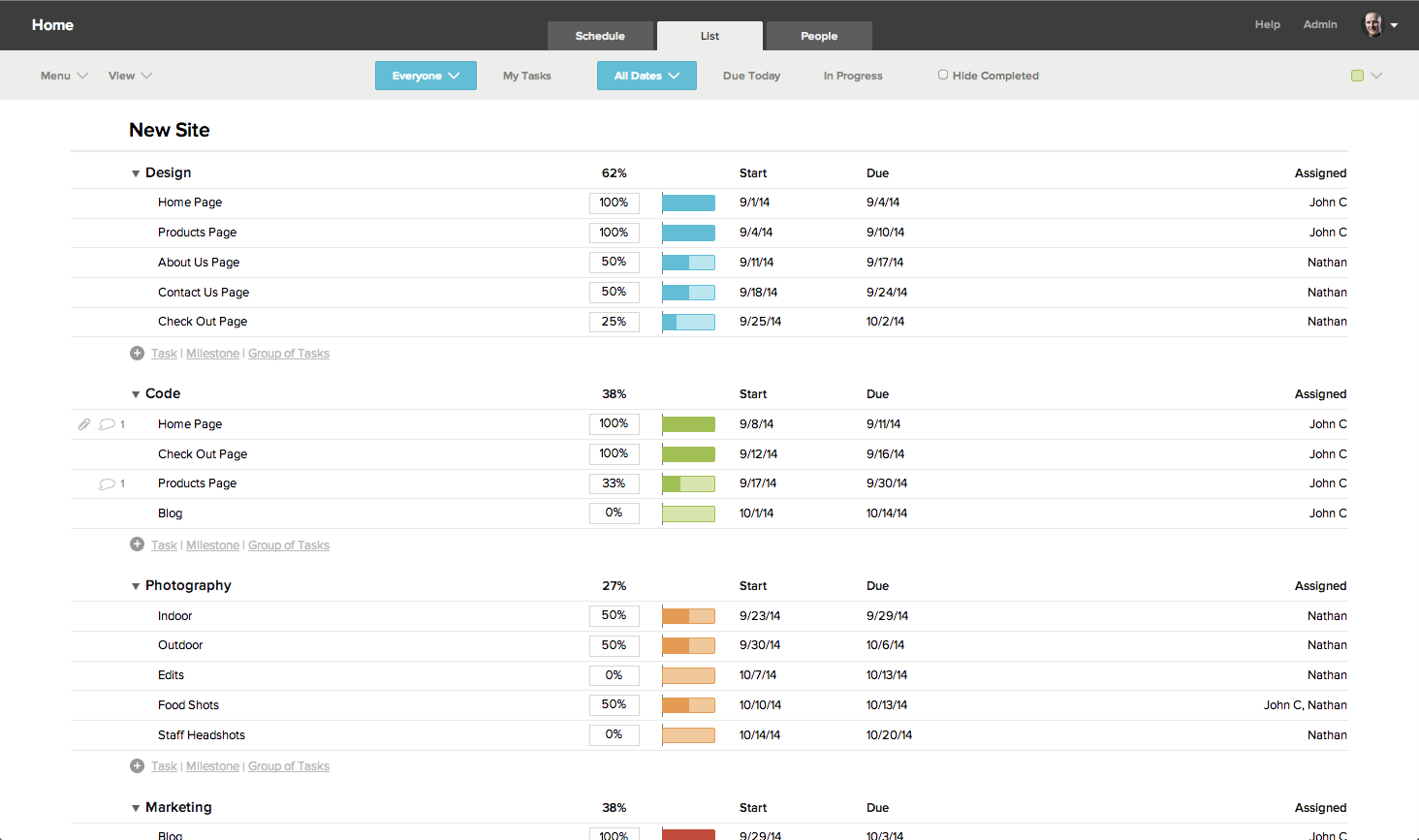Click progress bar for Code Products Page
1419x840 pixels.
[x=688, y=483]
